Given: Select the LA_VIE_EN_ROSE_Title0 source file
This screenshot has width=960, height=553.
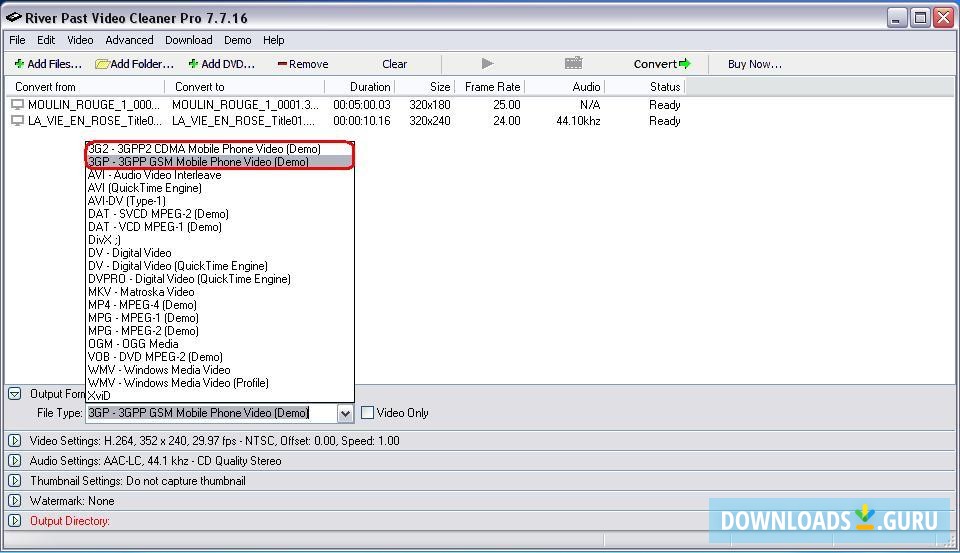Looking at the screenshot, I should [x=95, y=121].
